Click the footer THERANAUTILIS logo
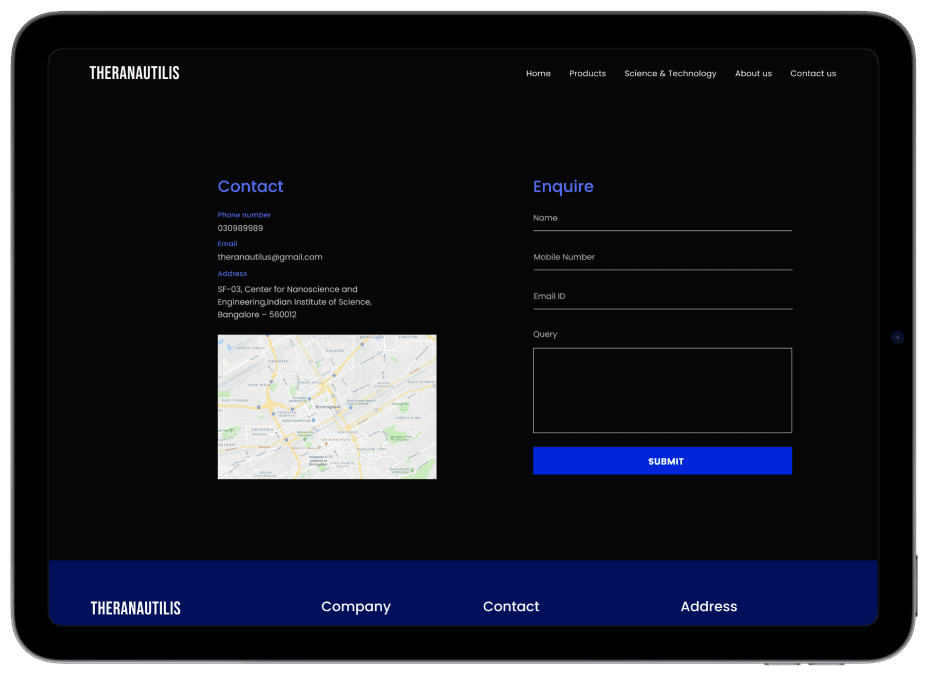927x674 pixels. [135, 608]
